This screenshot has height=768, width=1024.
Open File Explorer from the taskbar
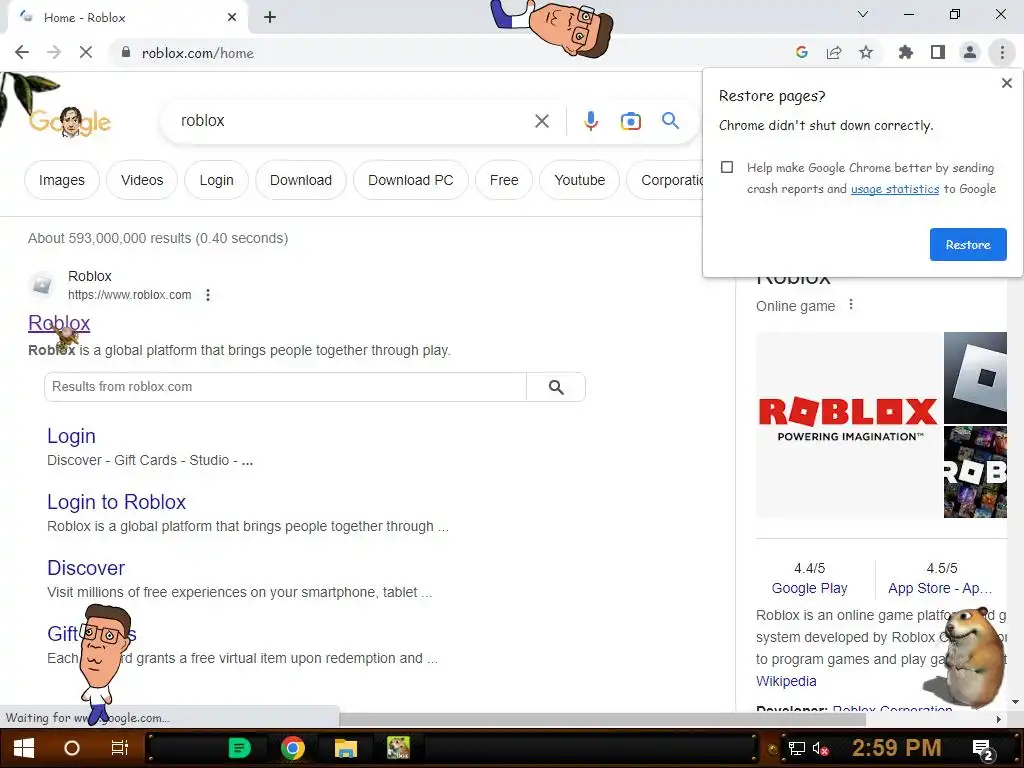345,747
